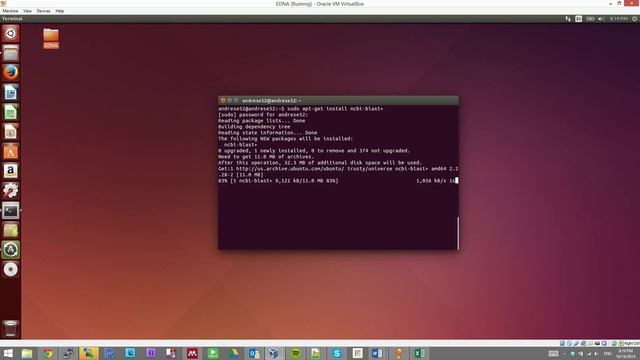The width and height of the screenshot is (640, 360).
Task: Open LibreOffice Calc from the launcher
Action: (x=11, y=112)
